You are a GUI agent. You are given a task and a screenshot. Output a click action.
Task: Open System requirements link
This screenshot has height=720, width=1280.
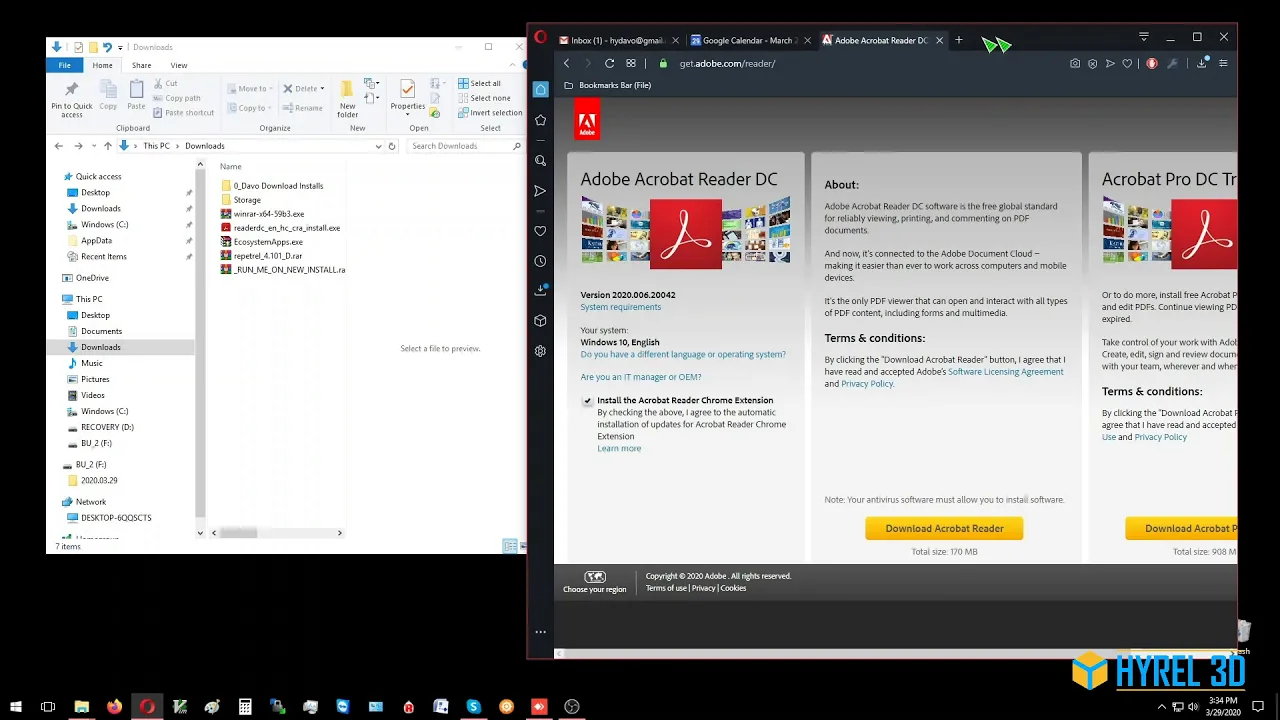point(620,307)
